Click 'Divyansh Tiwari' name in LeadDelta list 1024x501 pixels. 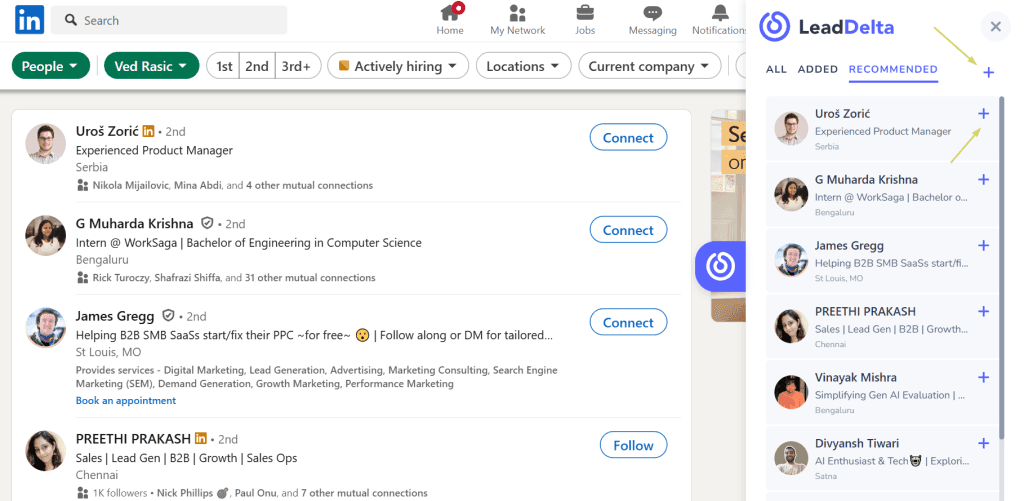coord(857,444)
